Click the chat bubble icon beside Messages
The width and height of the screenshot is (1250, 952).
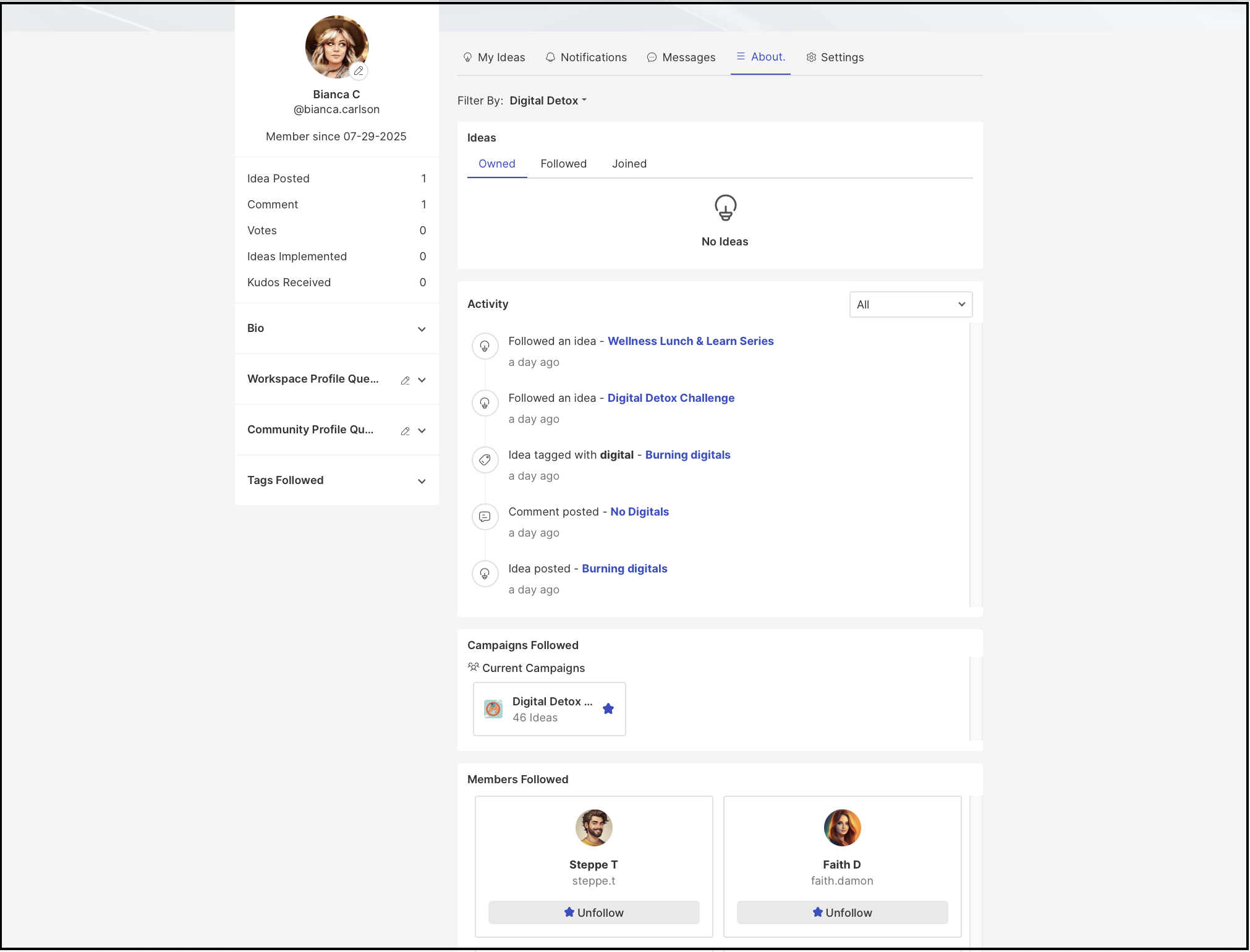pos(652,57)
